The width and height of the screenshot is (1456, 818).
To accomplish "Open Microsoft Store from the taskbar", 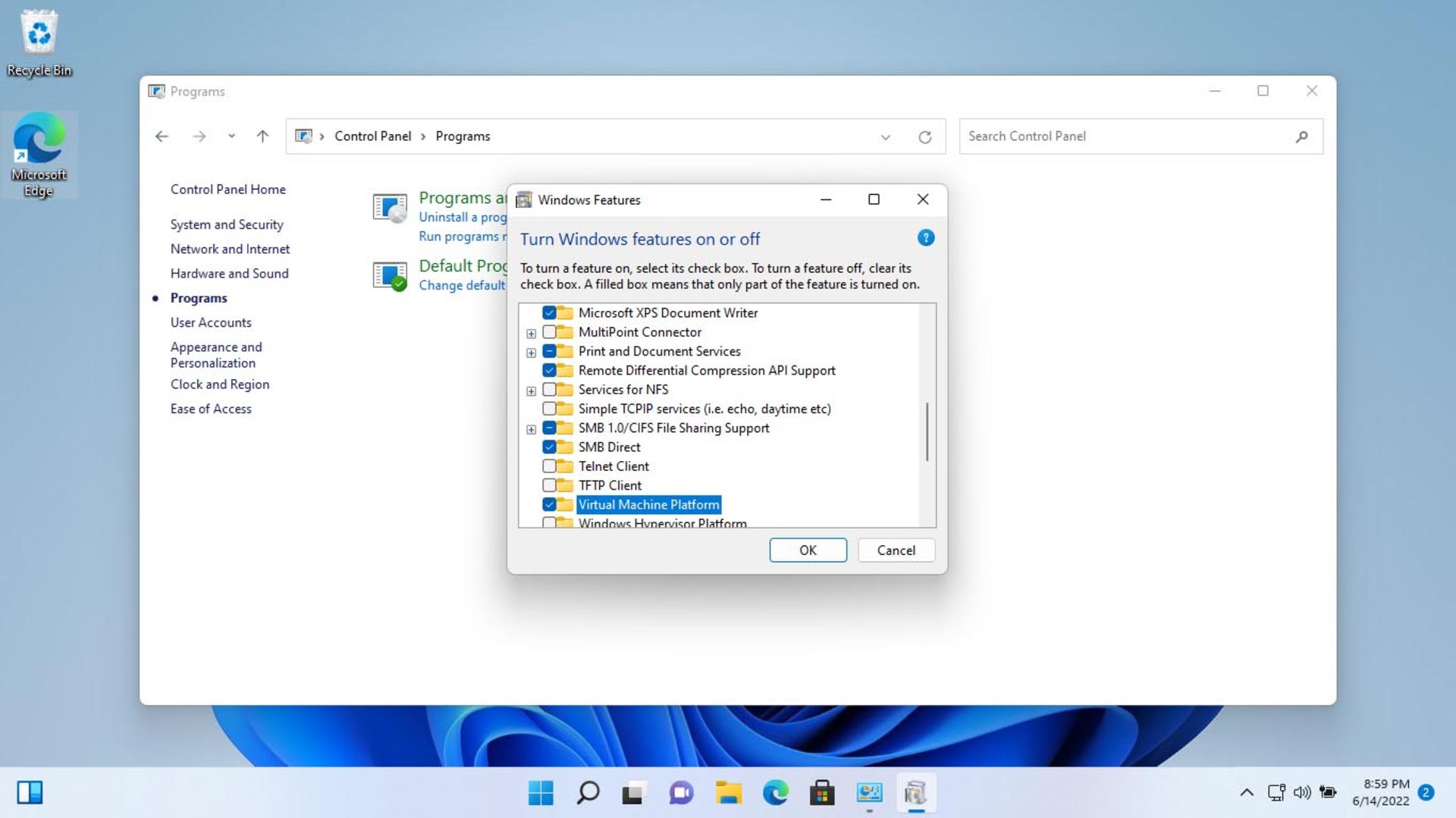I will pos(822,793).
